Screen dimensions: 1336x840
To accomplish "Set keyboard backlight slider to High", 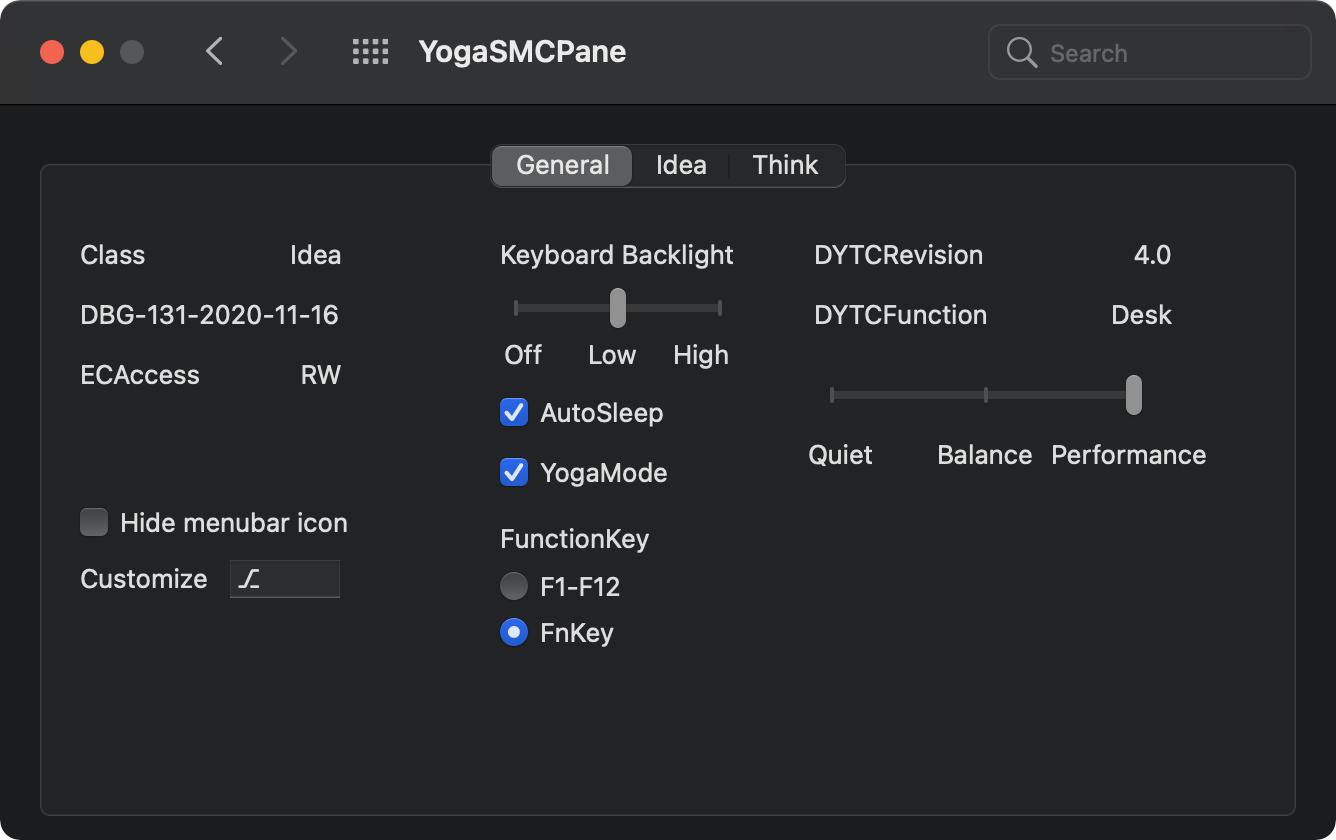I will pyautogui.click(x=720, y=308).
